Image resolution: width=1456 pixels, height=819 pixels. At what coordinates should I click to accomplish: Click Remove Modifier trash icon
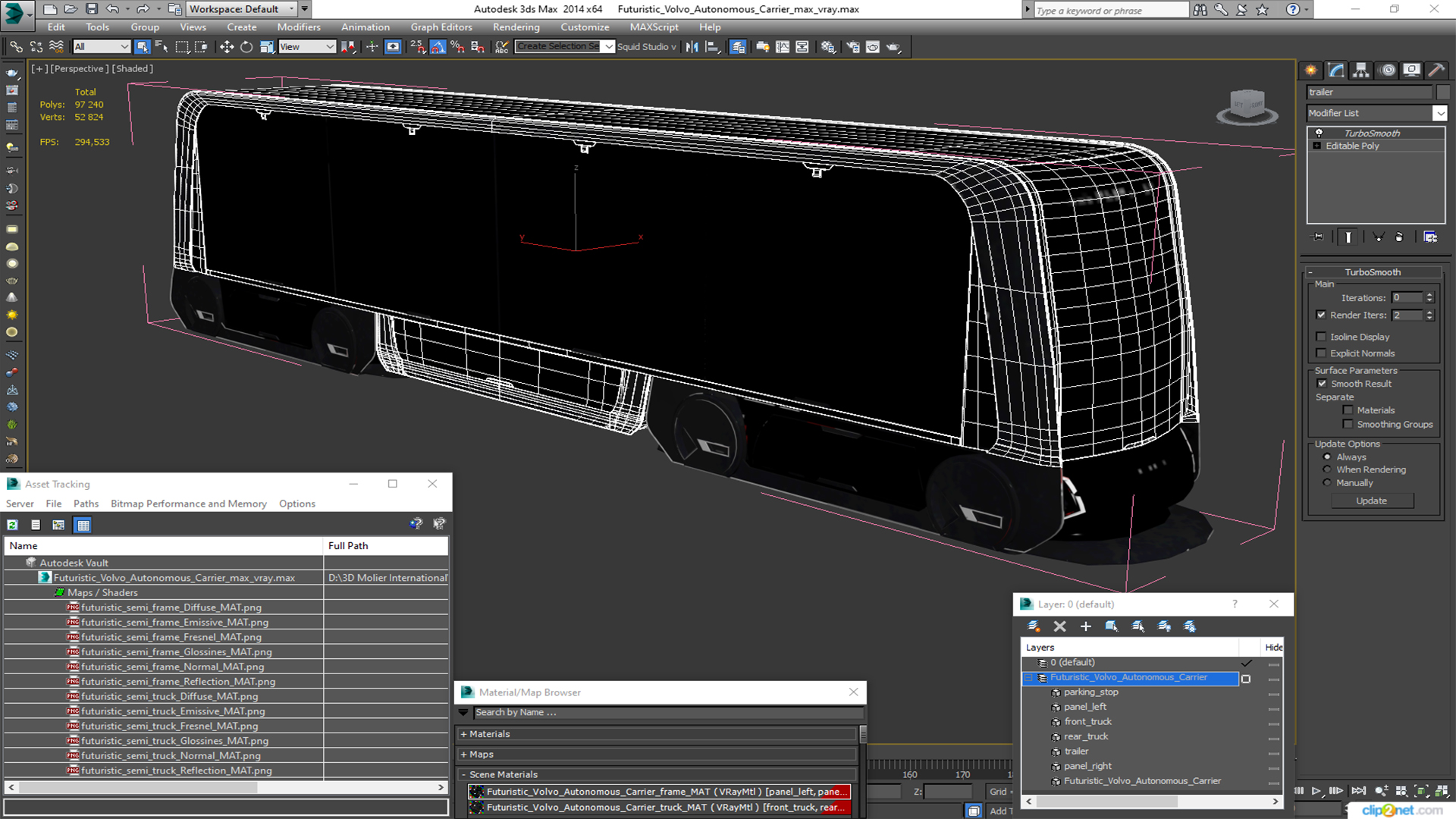coord(1399,237)
